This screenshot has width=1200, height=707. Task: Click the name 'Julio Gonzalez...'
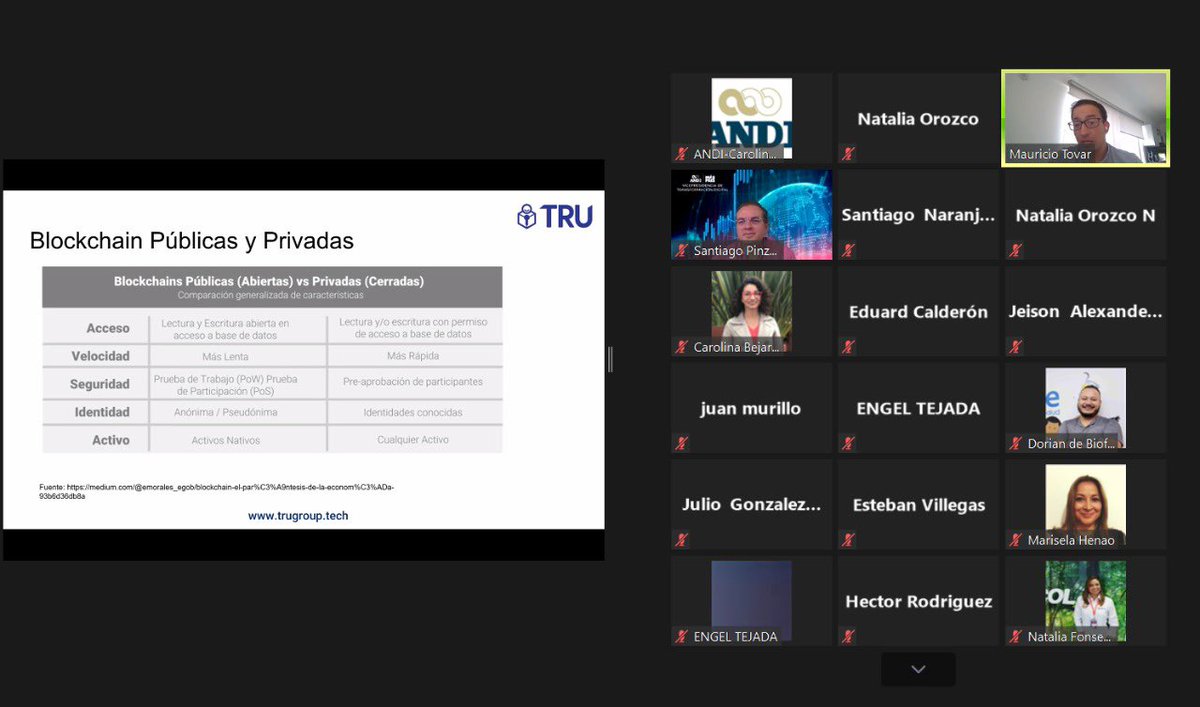click(751, 505)
